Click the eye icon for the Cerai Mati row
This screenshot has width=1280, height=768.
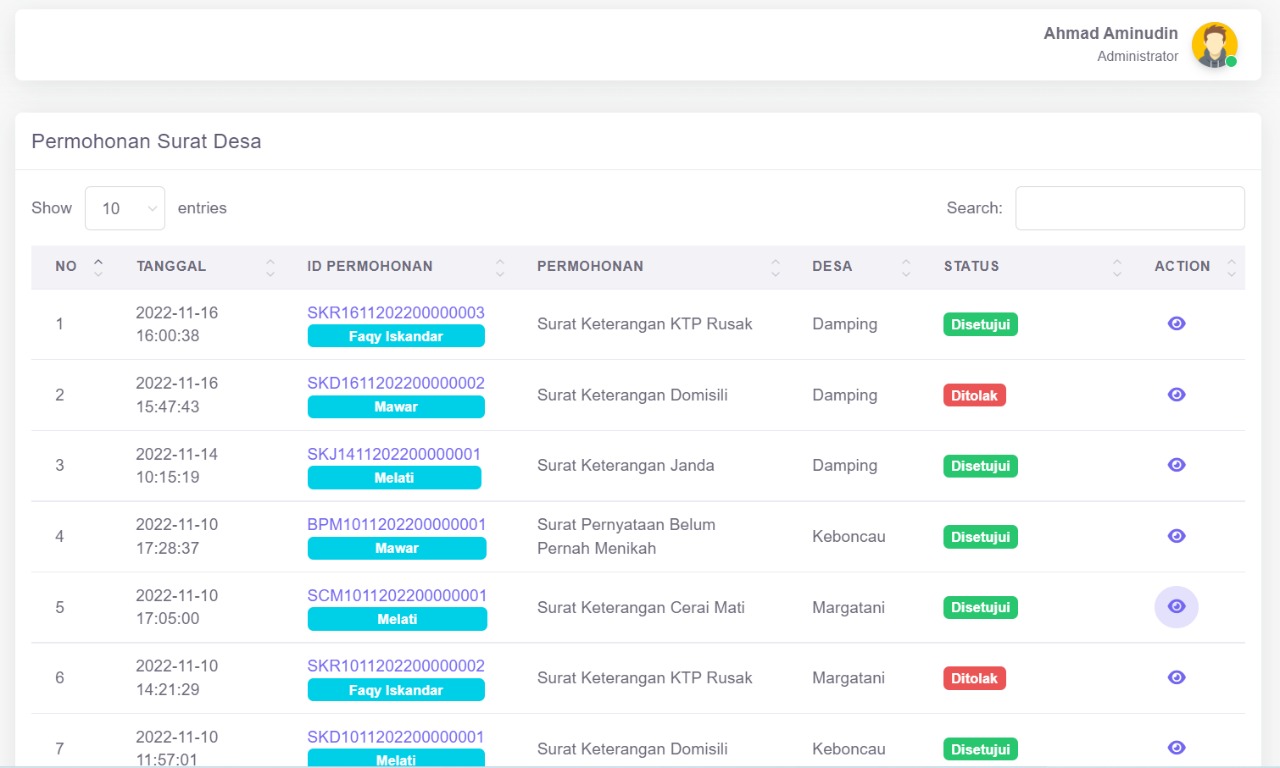1176,607
